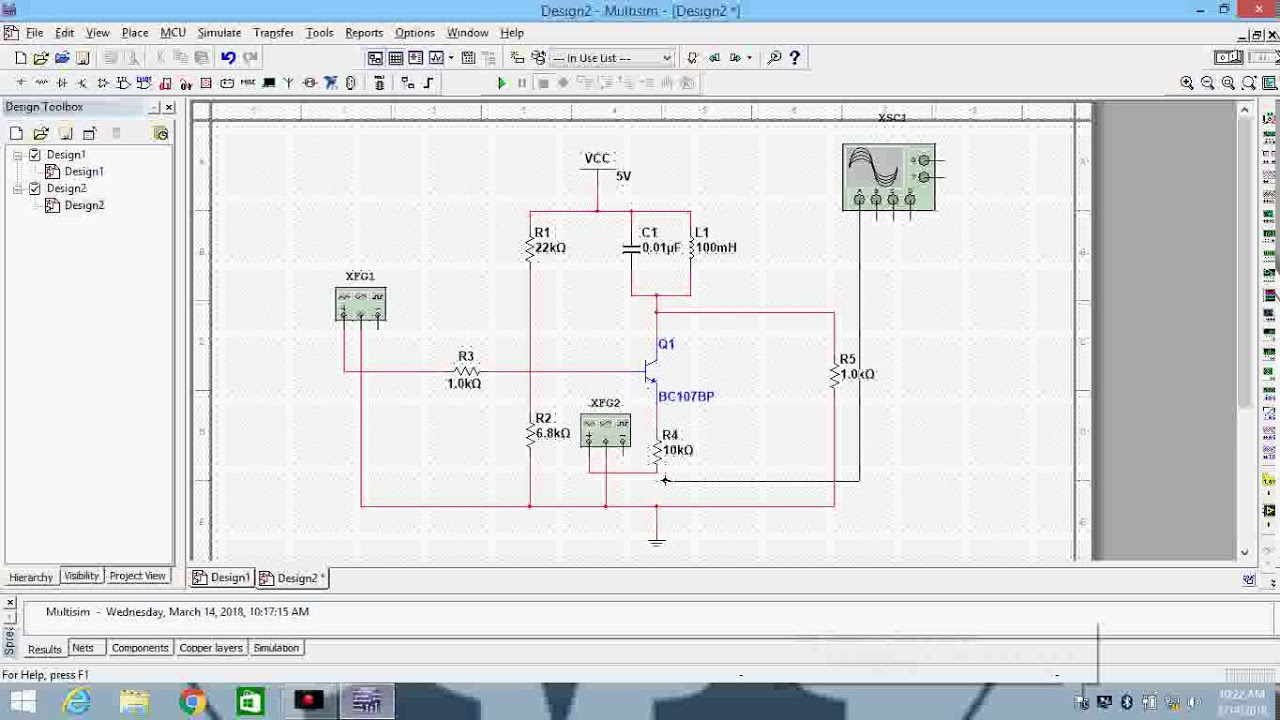Place a Transistor component
Image resolution: width=1280 pixels, height=720 pixels.
pos(82,83)
